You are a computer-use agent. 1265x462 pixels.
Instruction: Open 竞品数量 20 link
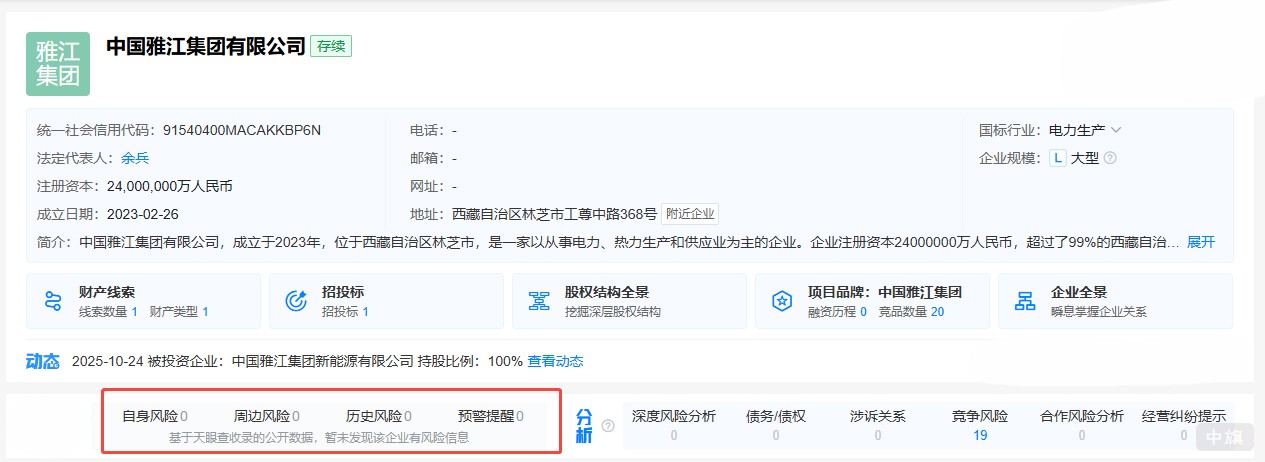[x=911, y=312]
